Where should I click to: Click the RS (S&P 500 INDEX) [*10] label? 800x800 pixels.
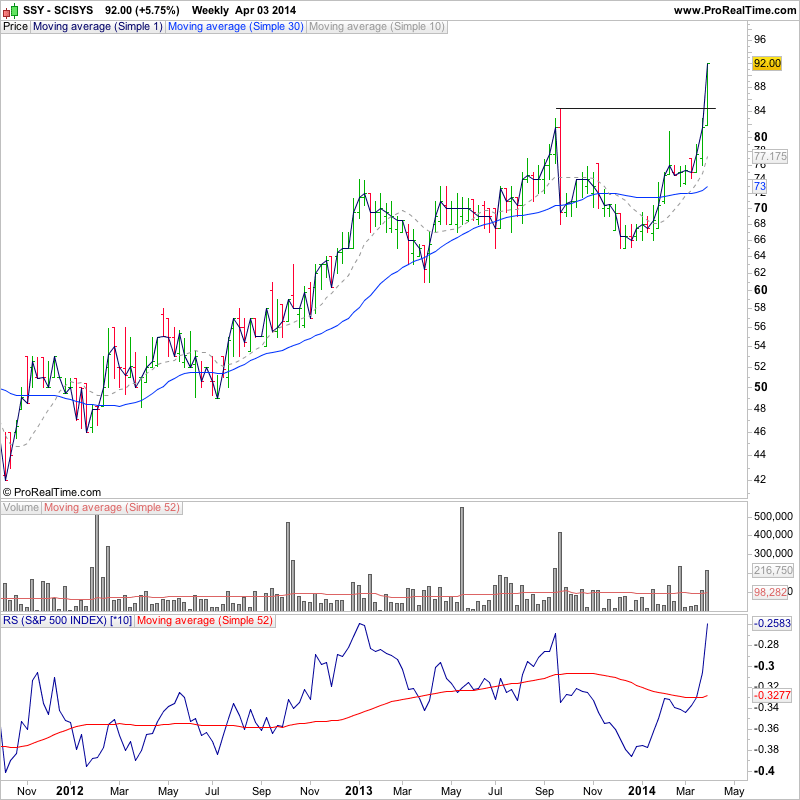point(67,621)
